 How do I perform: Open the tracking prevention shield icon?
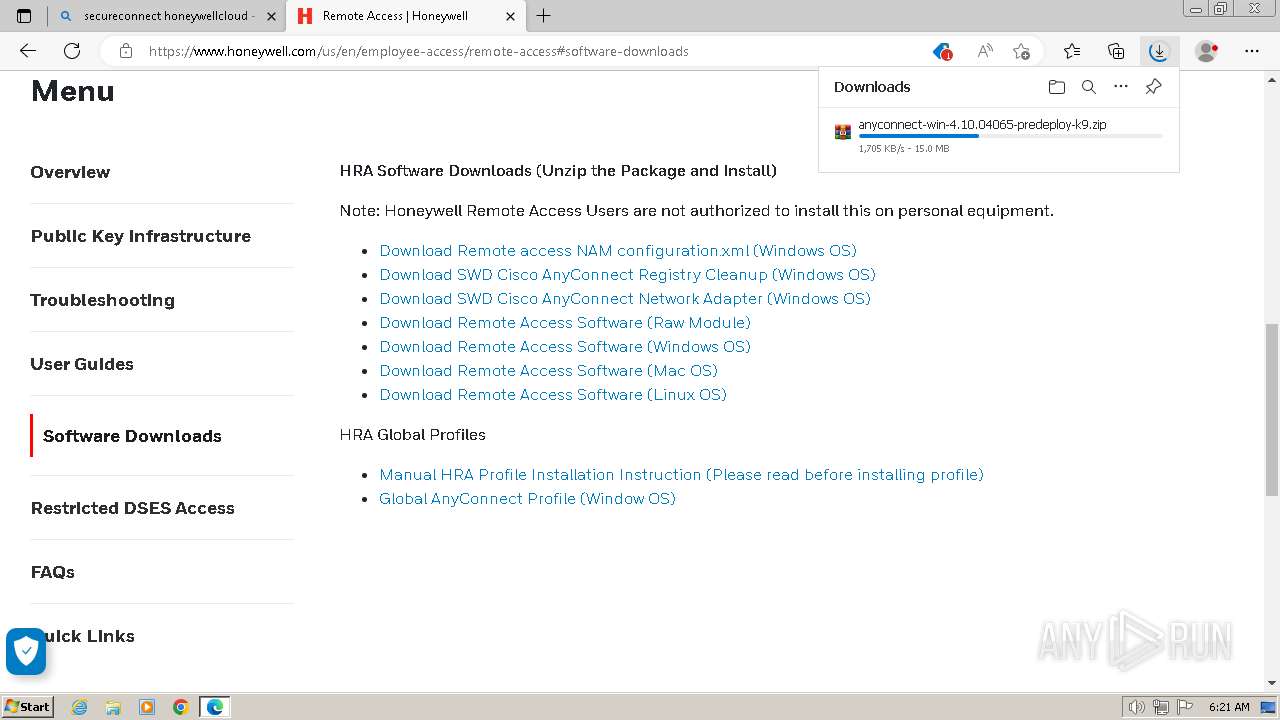tap(942, 51)
